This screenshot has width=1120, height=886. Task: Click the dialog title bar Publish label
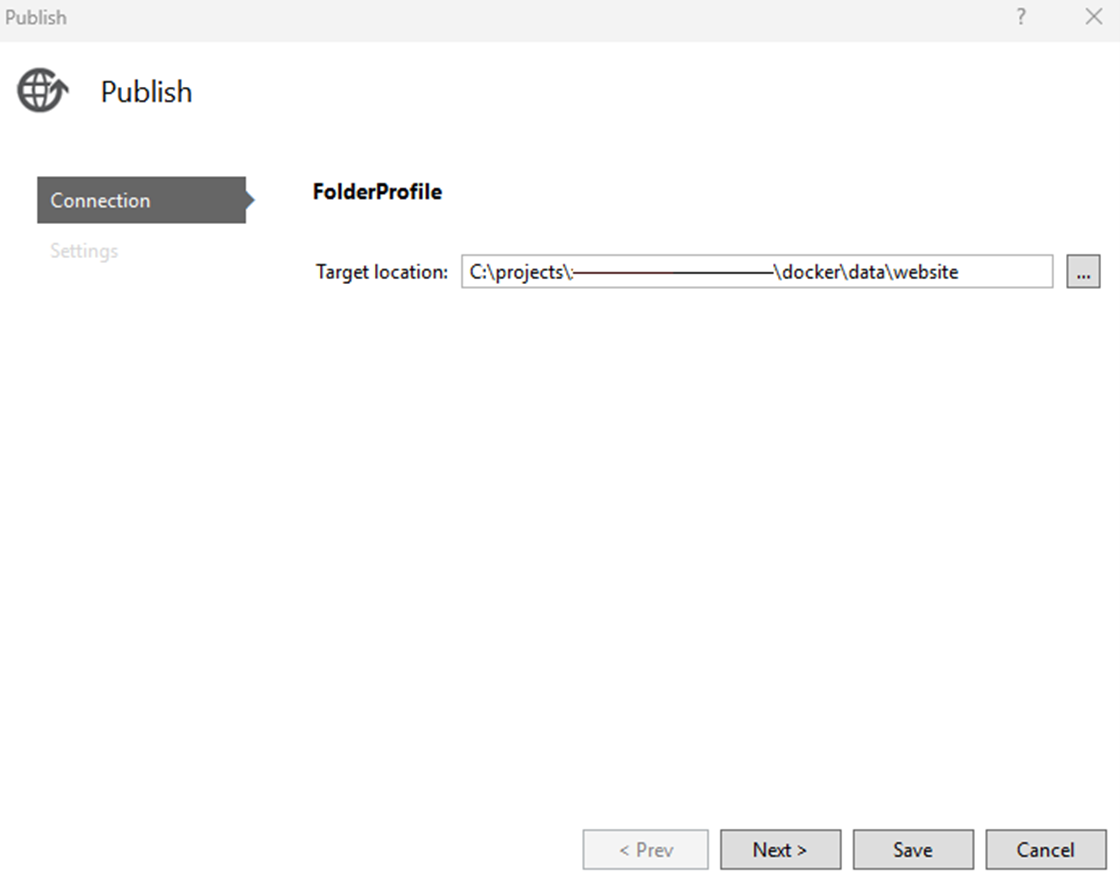point(37,17)
